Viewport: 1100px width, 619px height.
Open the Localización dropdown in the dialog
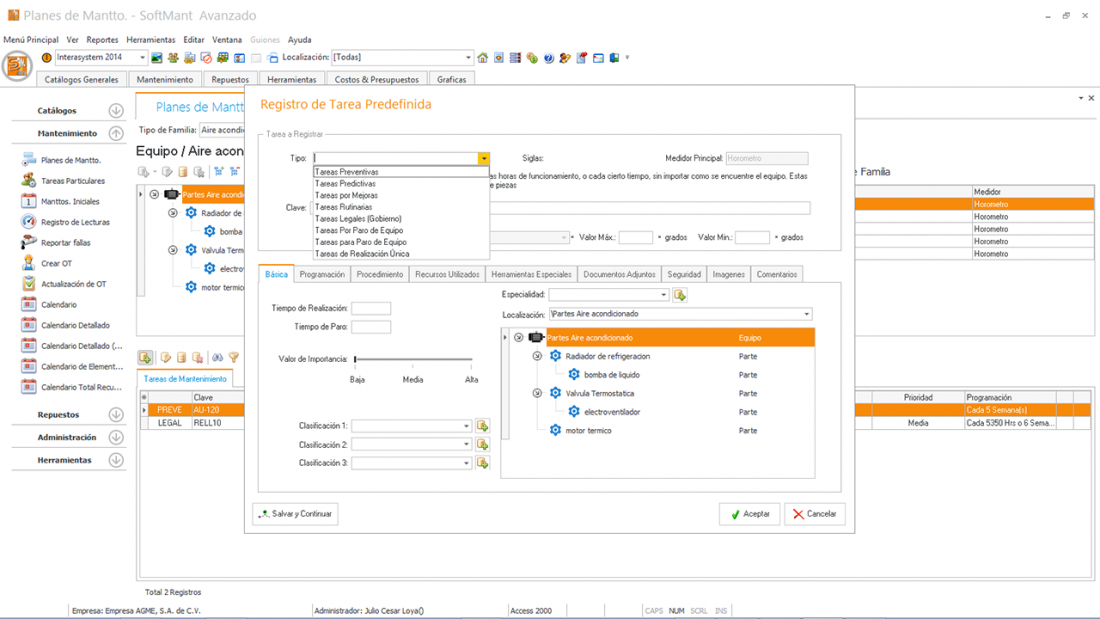coord(807,314)
